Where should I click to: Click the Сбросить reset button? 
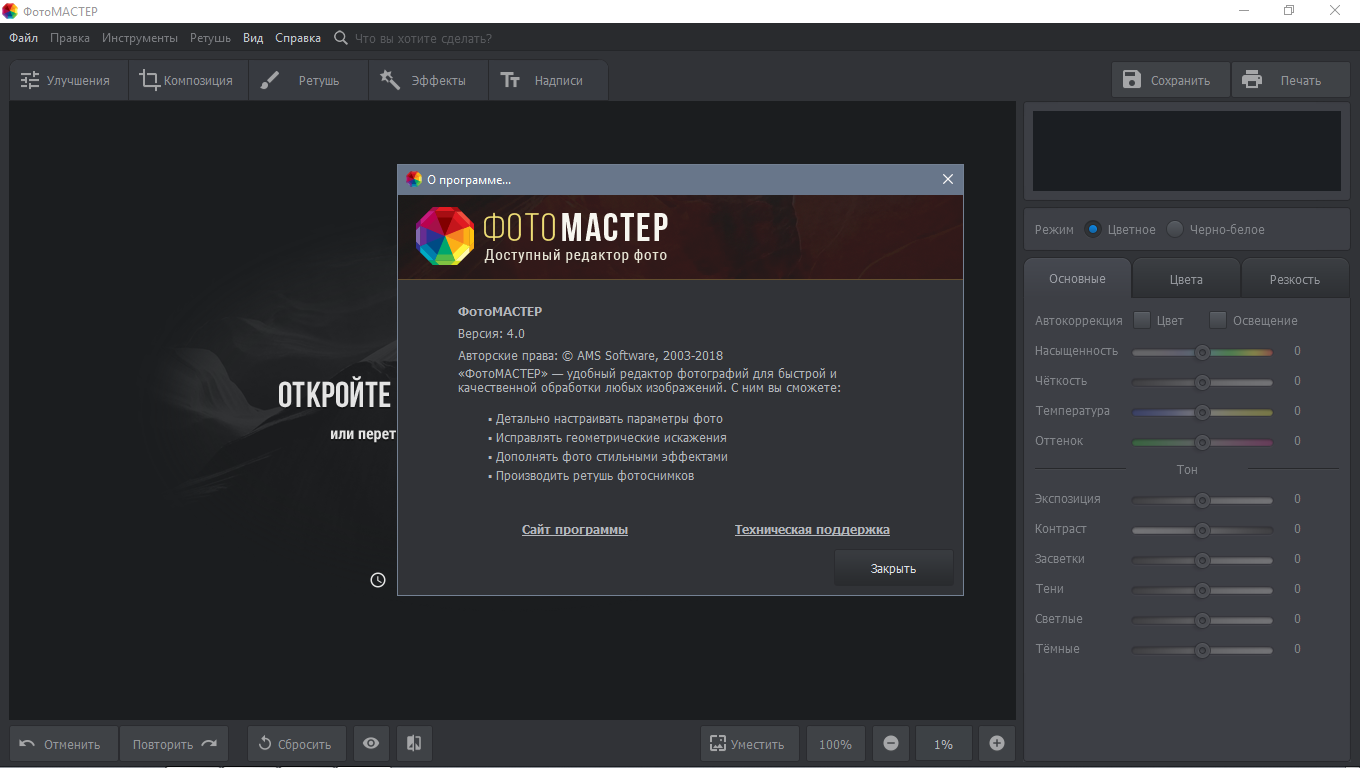point(297,744)
